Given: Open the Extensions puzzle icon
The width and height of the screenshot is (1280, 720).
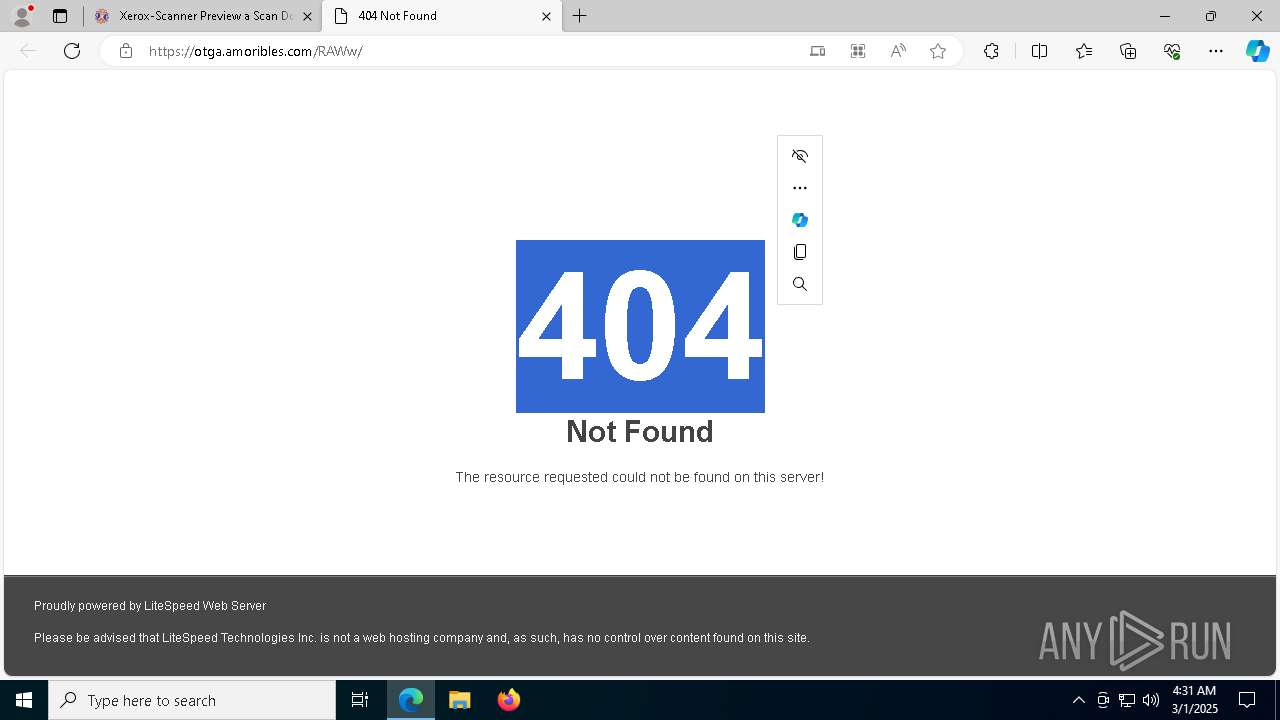Looking at the screenshot, I should point(991,51).
